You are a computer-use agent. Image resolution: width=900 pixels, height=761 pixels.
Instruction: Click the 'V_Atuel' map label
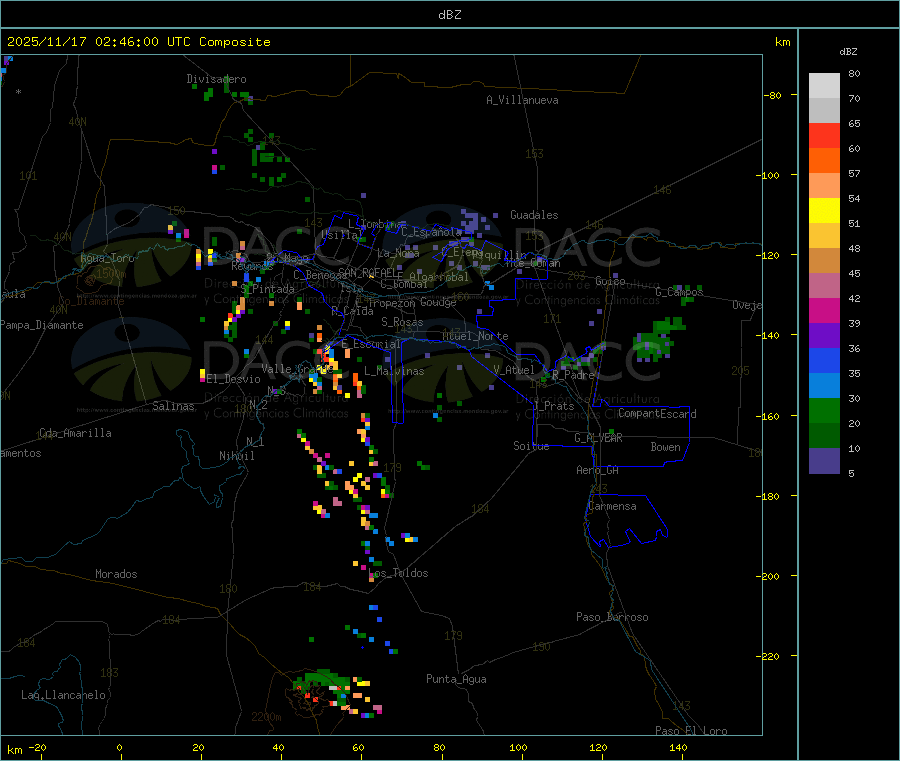pos(514,370)
